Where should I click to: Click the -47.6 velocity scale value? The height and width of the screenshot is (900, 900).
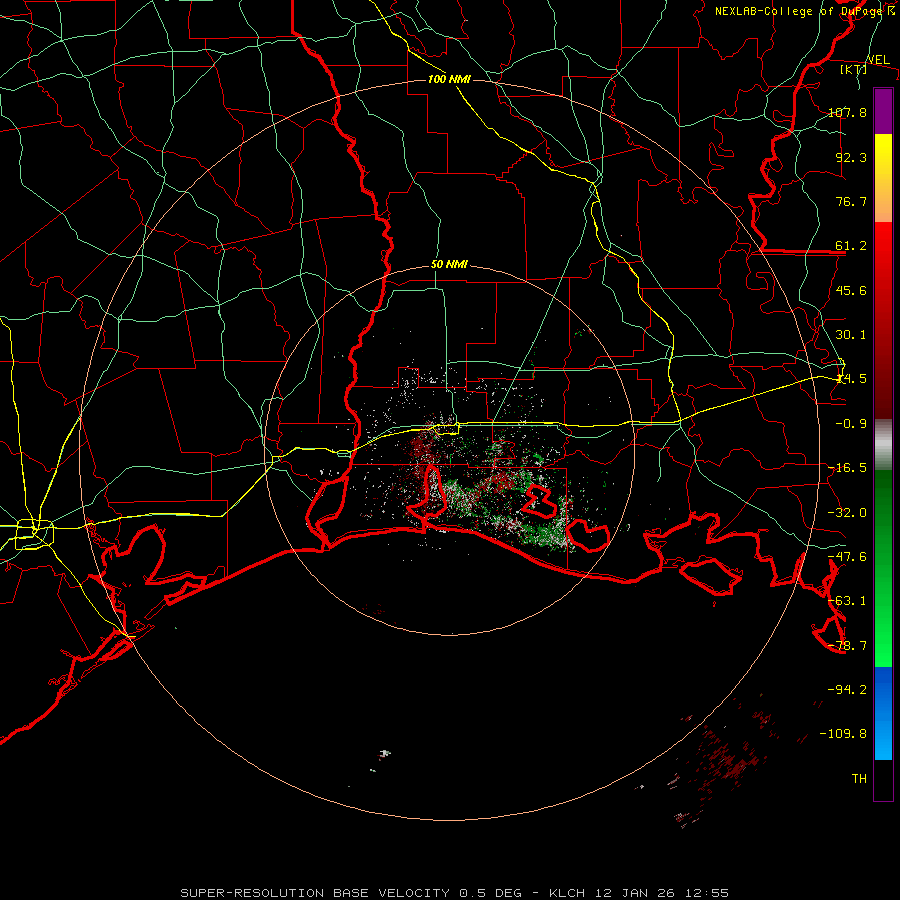[847, 557]
